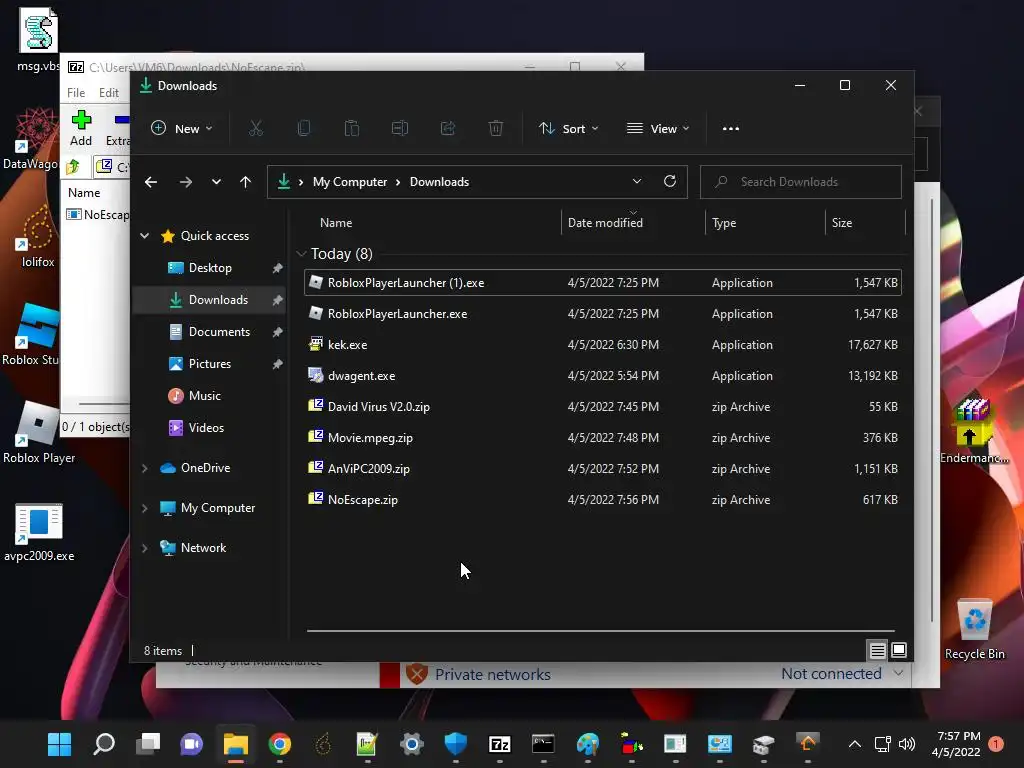Click the file list horizontal scrollbar

600,631
